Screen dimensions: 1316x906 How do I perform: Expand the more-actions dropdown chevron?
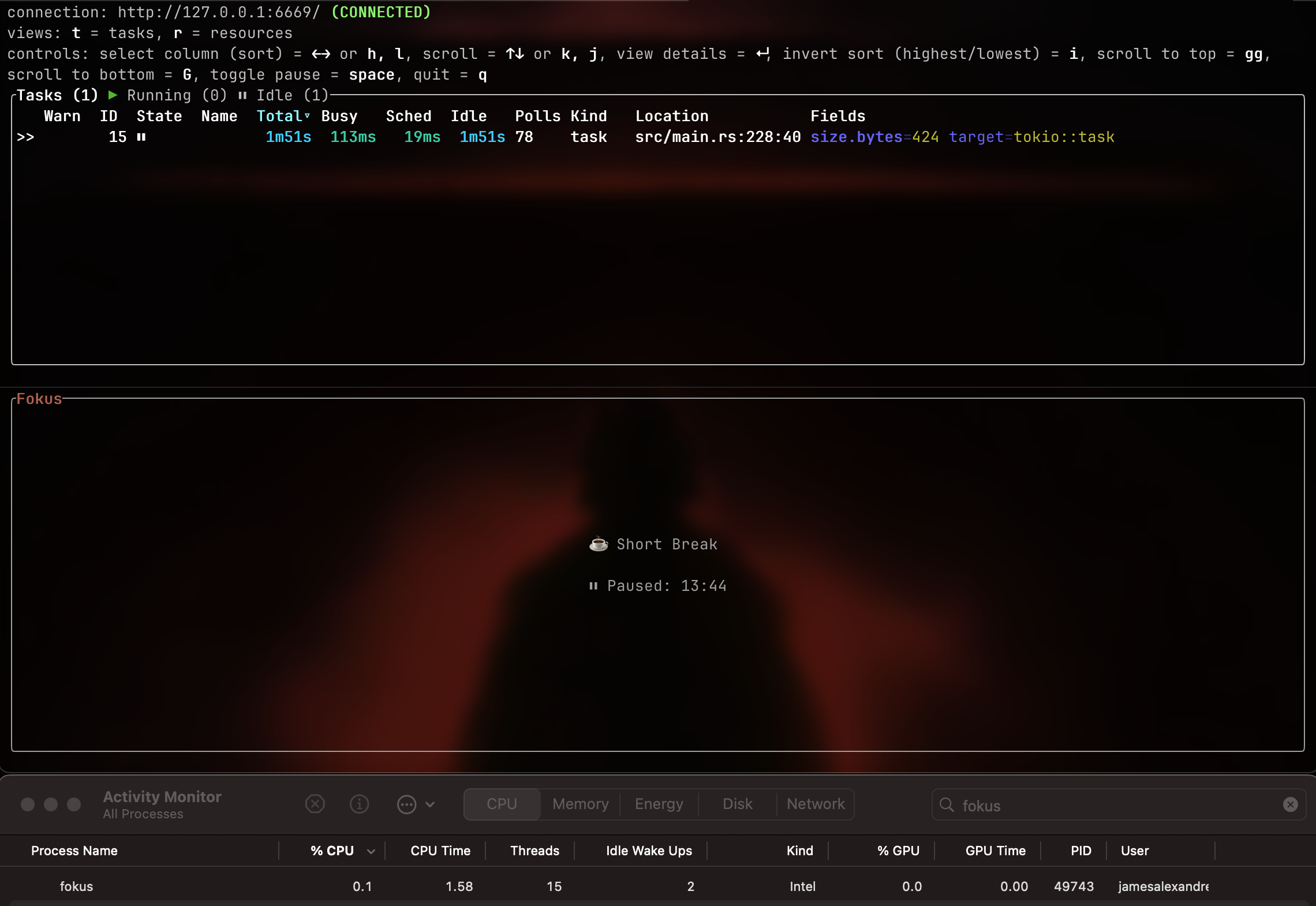point(430,804)
